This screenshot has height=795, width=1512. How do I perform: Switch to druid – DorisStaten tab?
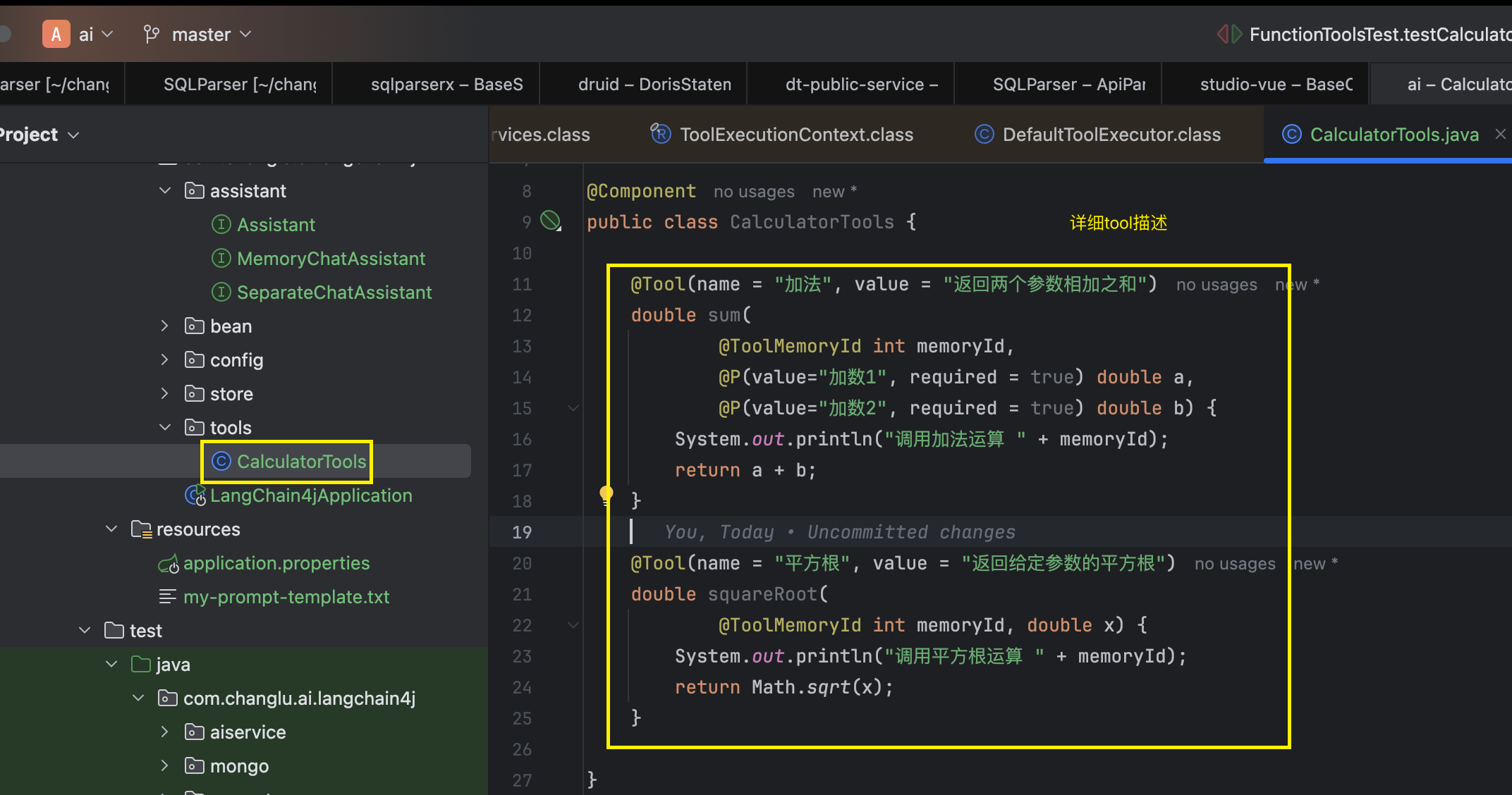(644, 84)
